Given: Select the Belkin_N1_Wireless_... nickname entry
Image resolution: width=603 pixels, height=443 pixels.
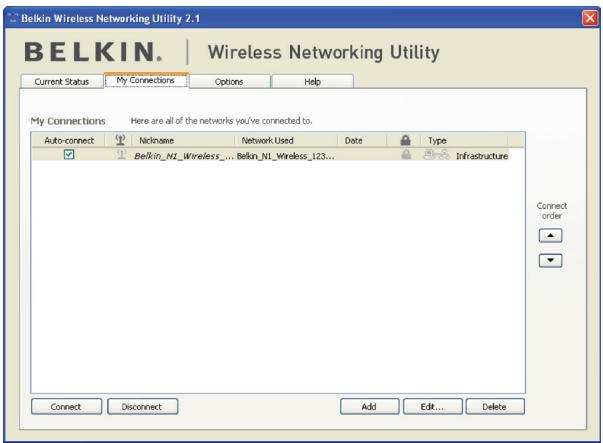Looking at the screenshot, I should click(184, 156).
